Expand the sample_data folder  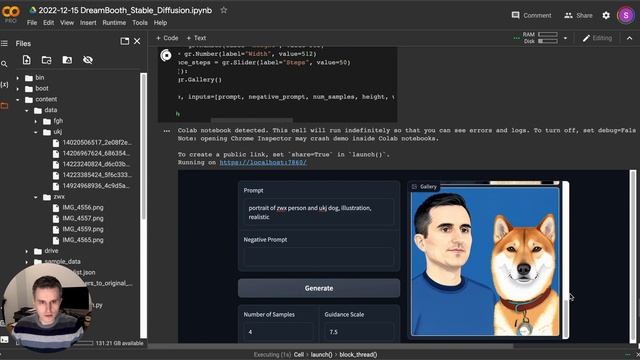tap(27, 262)
